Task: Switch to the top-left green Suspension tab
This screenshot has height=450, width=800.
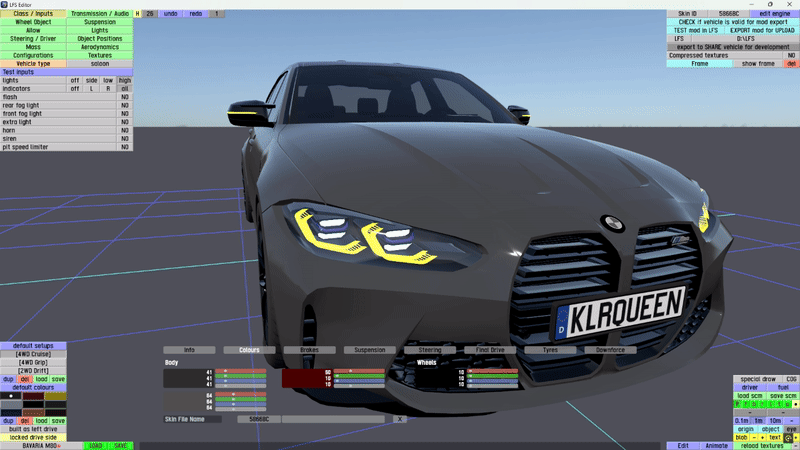Action: click(x=100, y=22)
